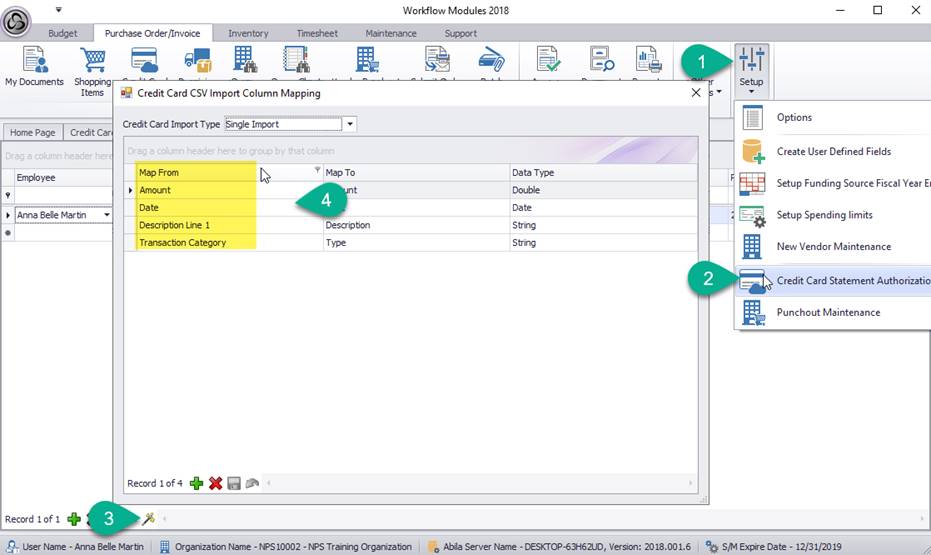931x555 pixels.
Task: Open Setup Spending limits menu entry
Action: 824,215
